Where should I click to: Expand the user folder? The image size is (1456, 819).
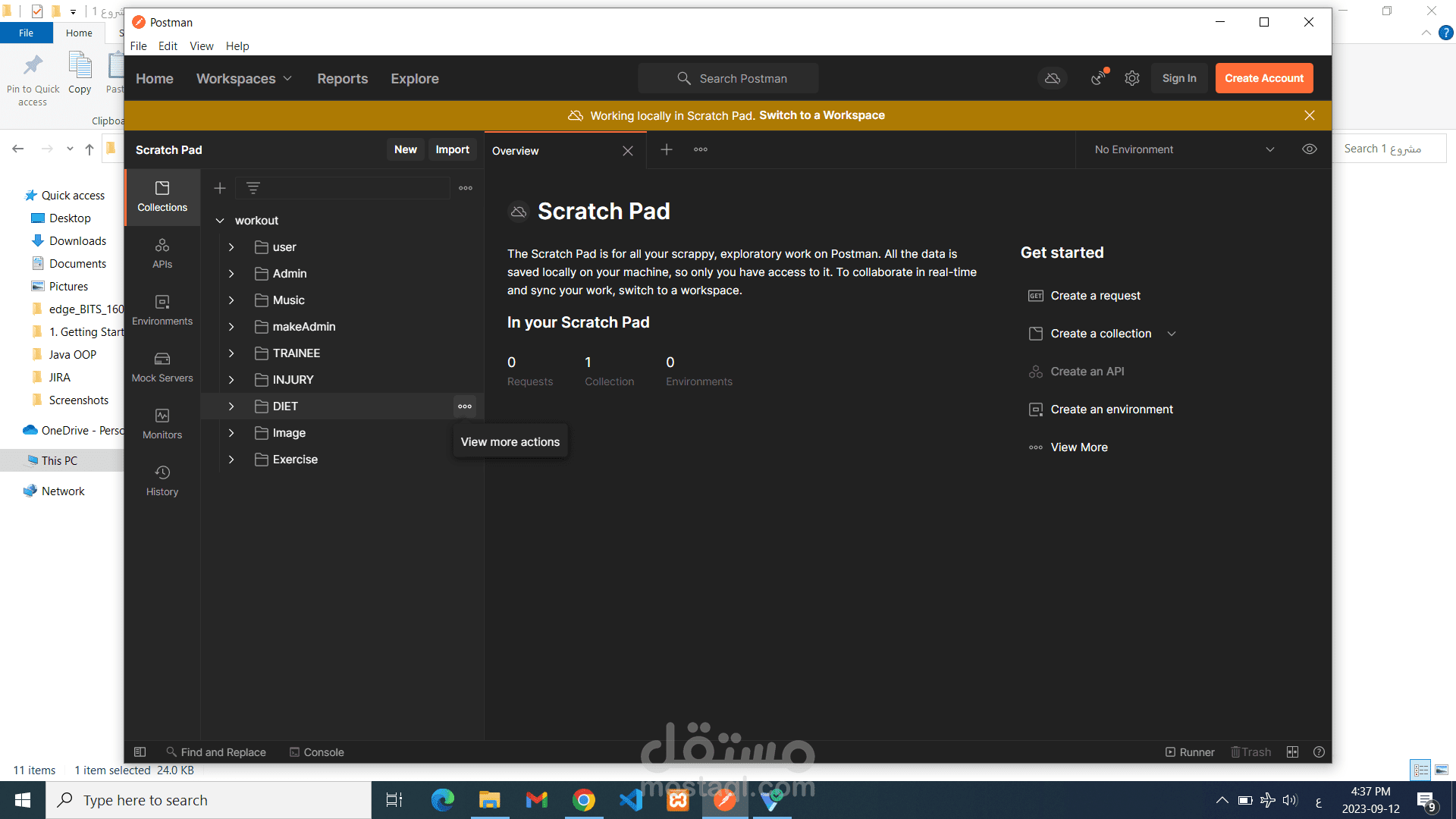231,247
